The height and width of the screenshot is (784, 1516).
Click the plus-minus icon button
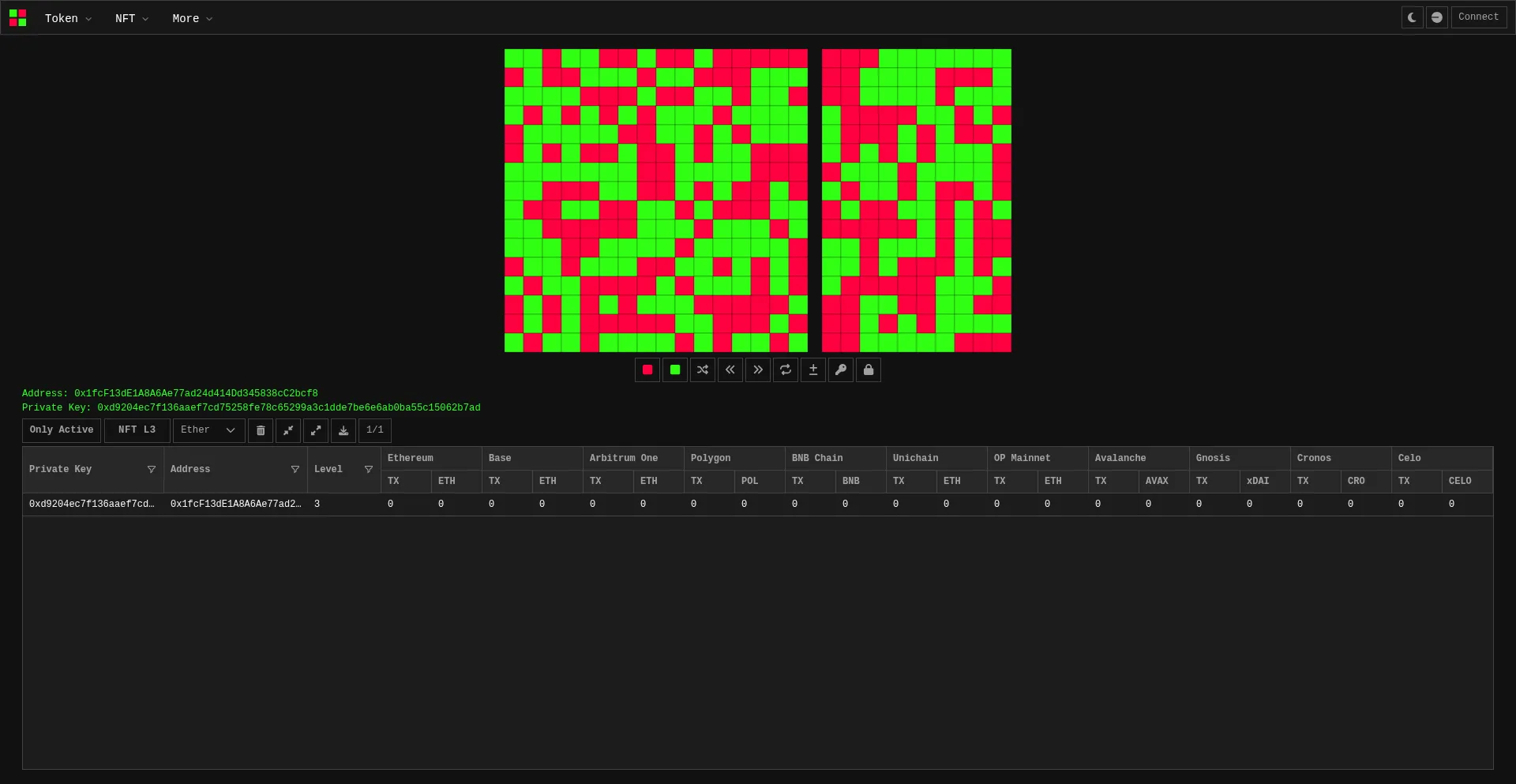pyautogui.click(x=812, y=369)
